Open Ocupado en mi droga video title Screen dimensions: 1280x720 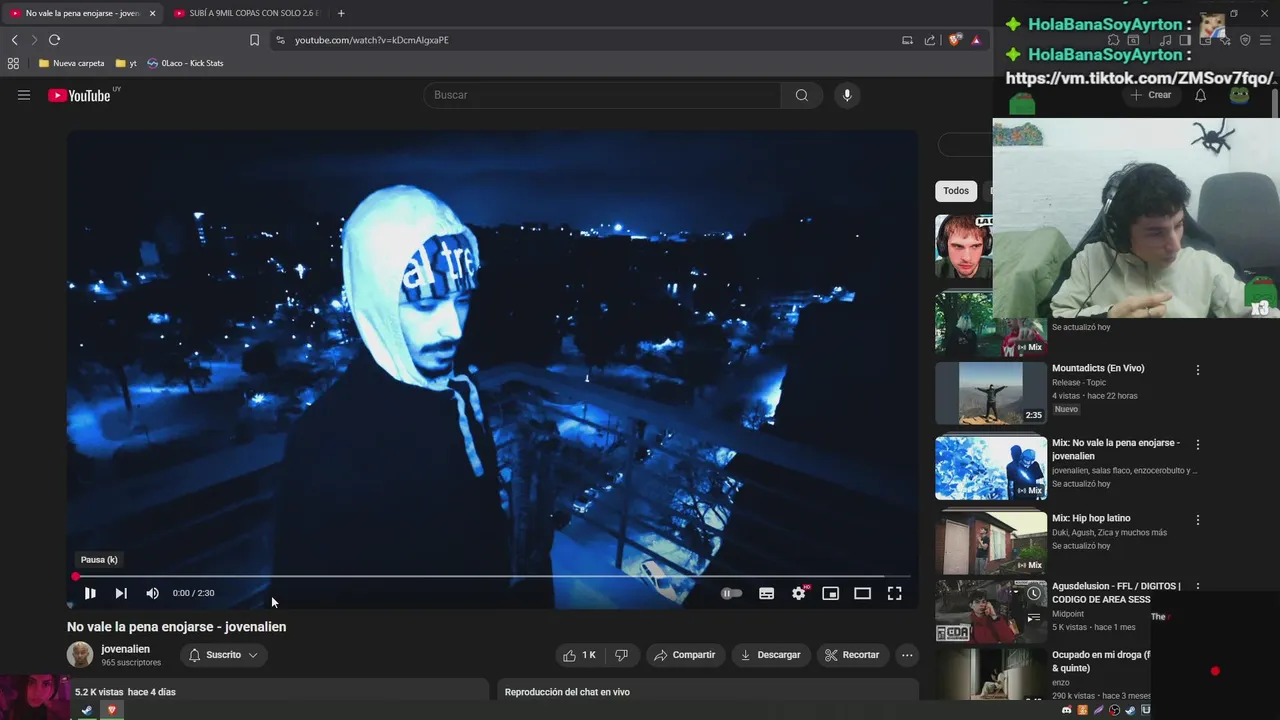(x=1101, y=661)
